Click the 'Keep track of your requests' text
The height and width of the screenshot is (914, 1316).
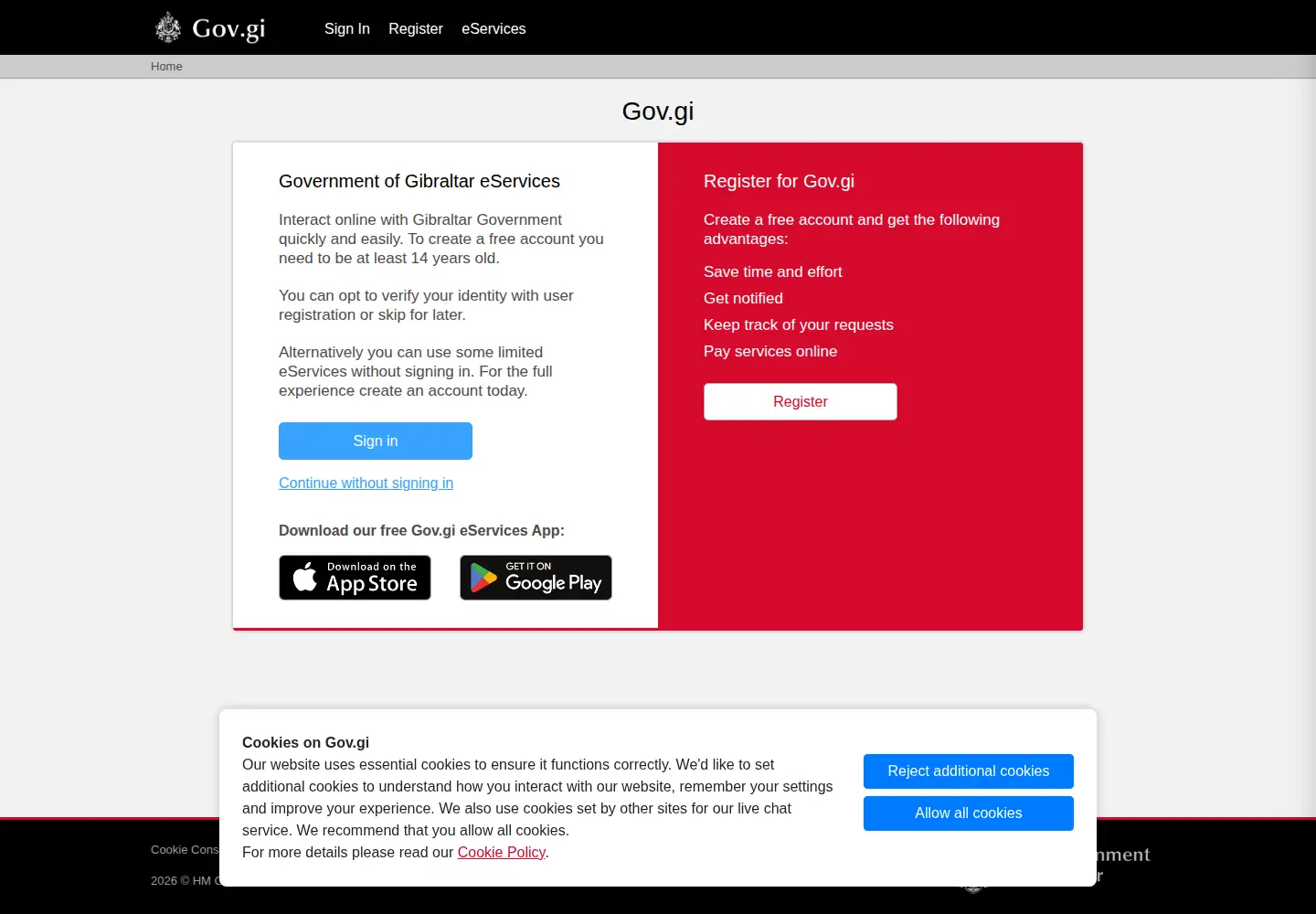[x=799, y=324]
